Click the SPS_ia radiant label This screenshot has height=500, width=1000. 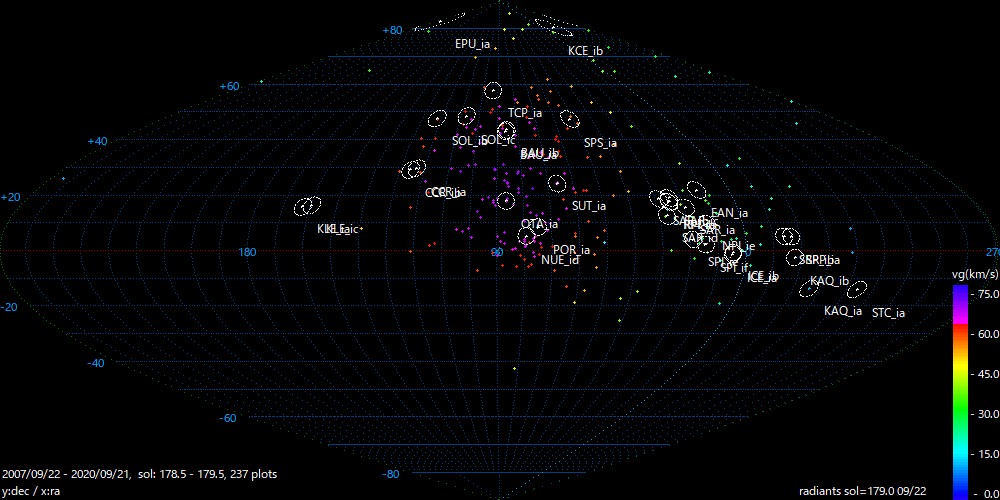pyautogui.click(x=600, y=143)
